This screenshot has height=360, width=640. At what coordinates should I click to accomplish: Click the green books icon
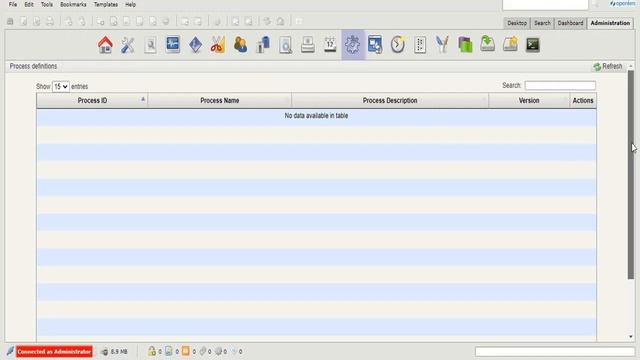[x=465, y=45]
